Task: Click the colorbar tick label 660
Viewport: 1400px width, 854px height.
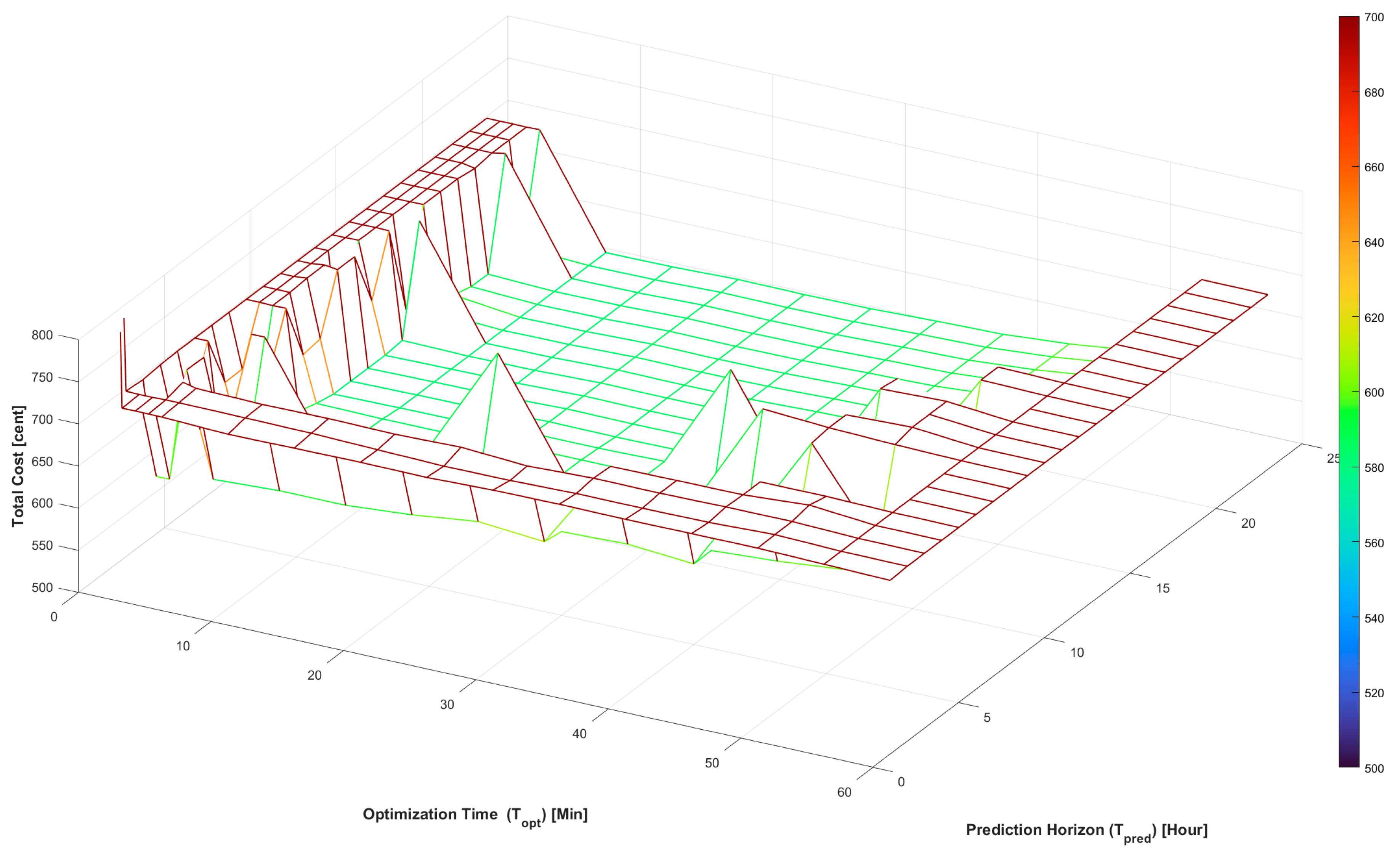Action: [1374, 168]
